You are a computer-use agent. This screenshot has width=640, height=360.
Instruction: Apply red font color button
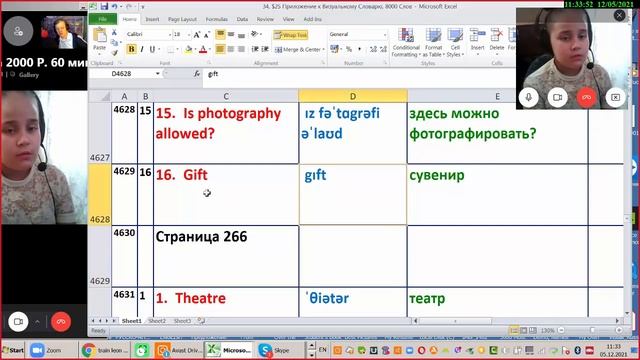[203, 49]
